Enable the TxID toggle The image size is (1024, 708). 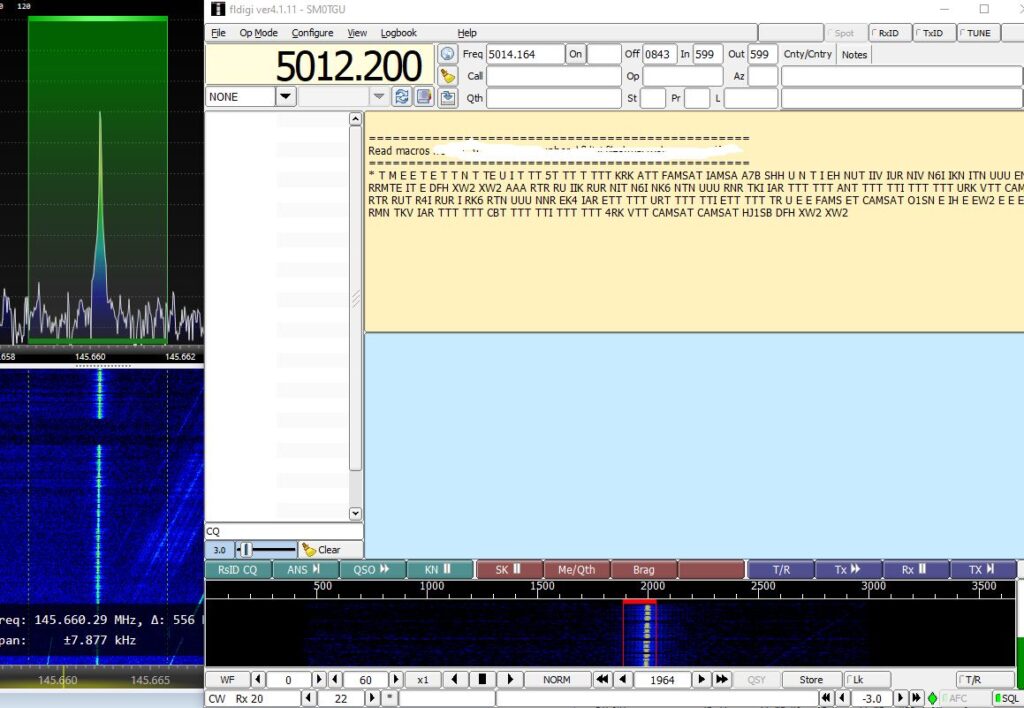[x=933, y=33]
